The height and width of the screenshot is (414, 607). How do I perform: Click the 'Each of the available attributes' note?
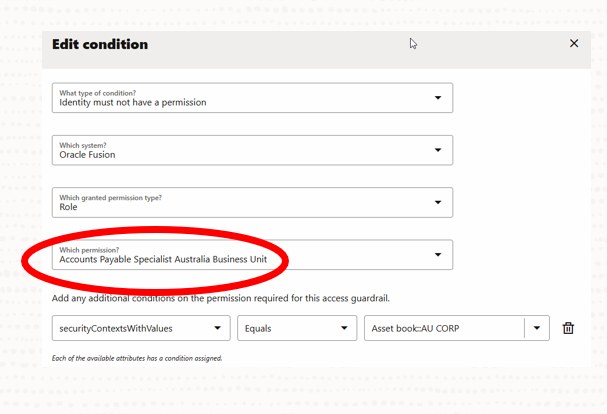coord(136,358)
